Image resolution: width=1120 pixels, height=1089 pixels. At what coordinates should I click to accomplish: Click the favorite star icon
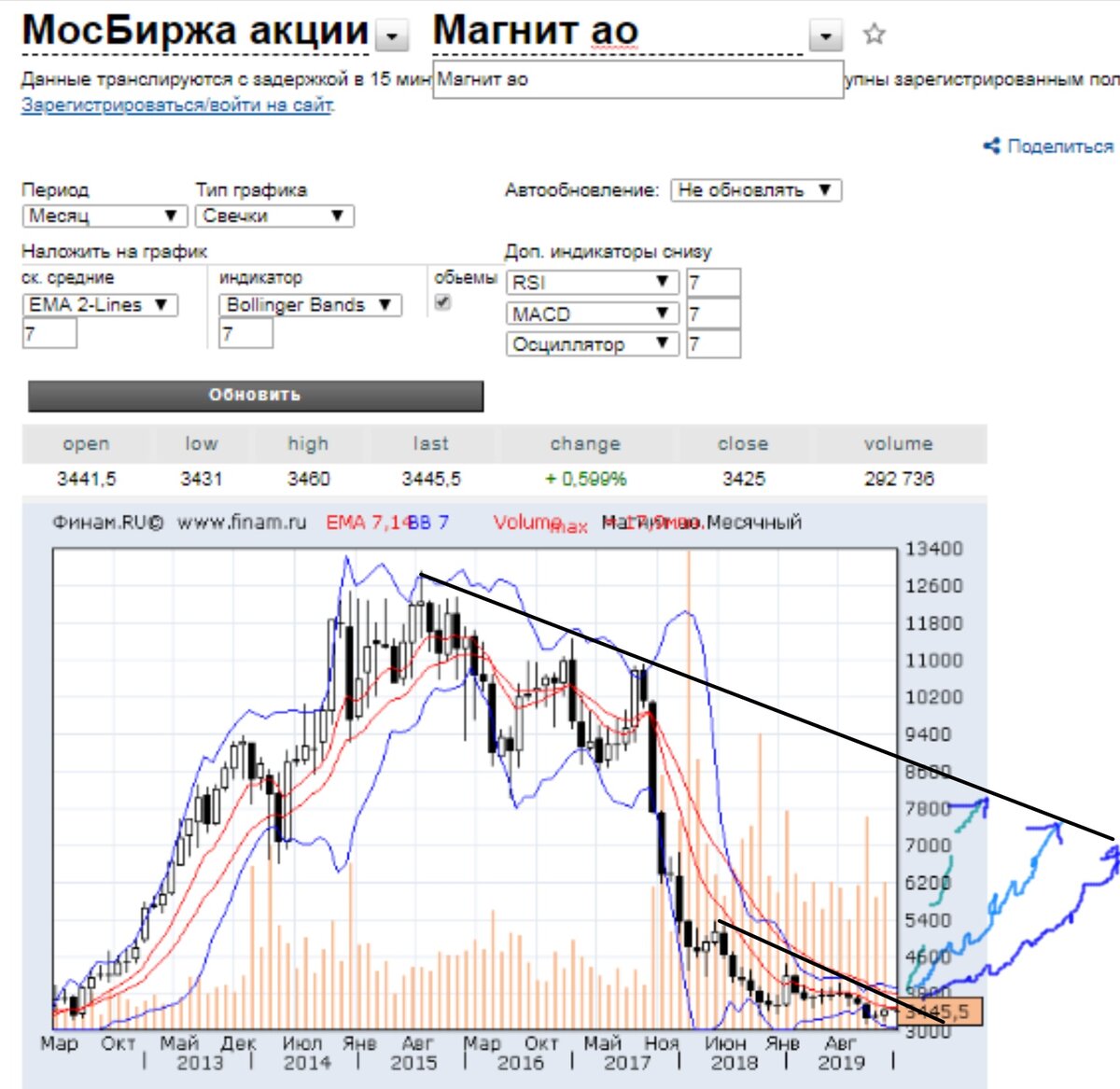874,35
